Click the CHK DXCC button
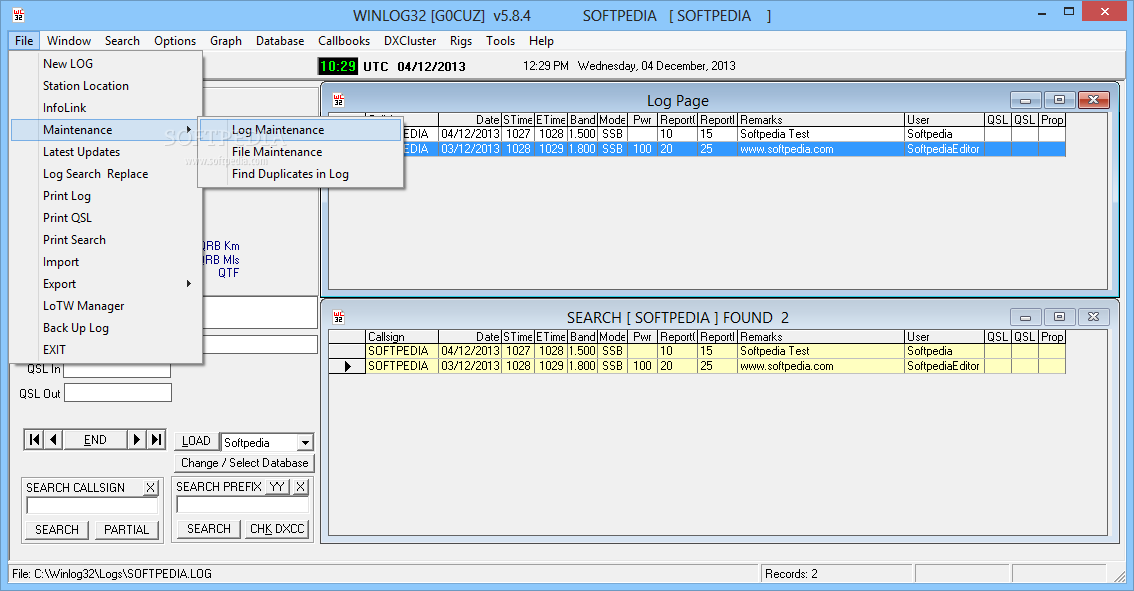Viewport: 1134px width, 591px height. click(x=277, y=529)
